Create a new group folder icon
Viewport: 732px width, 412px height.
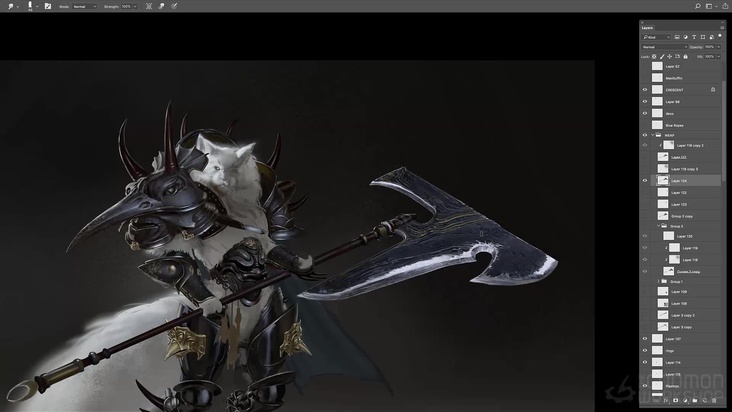click(695, 400)
